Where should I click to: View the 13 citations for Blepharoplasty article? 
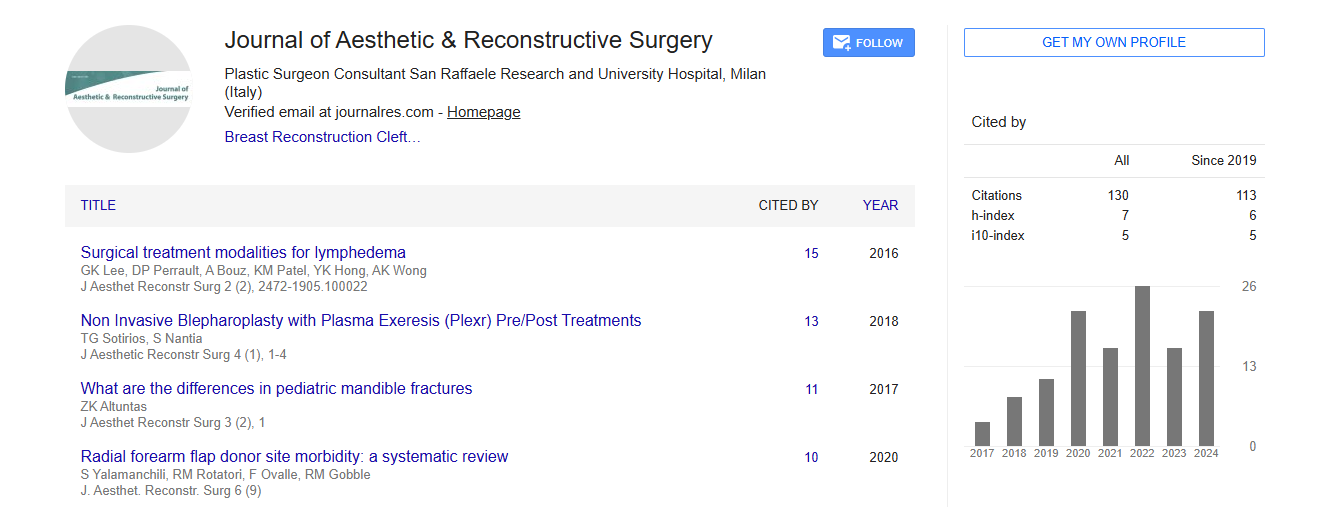click(x=811, y=322)
